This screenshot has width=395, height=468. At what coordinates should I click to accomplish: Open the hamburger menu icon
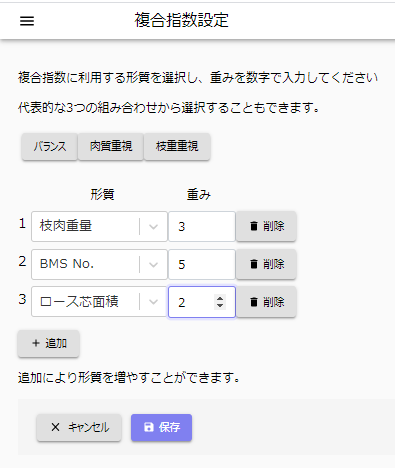(27, 21)
